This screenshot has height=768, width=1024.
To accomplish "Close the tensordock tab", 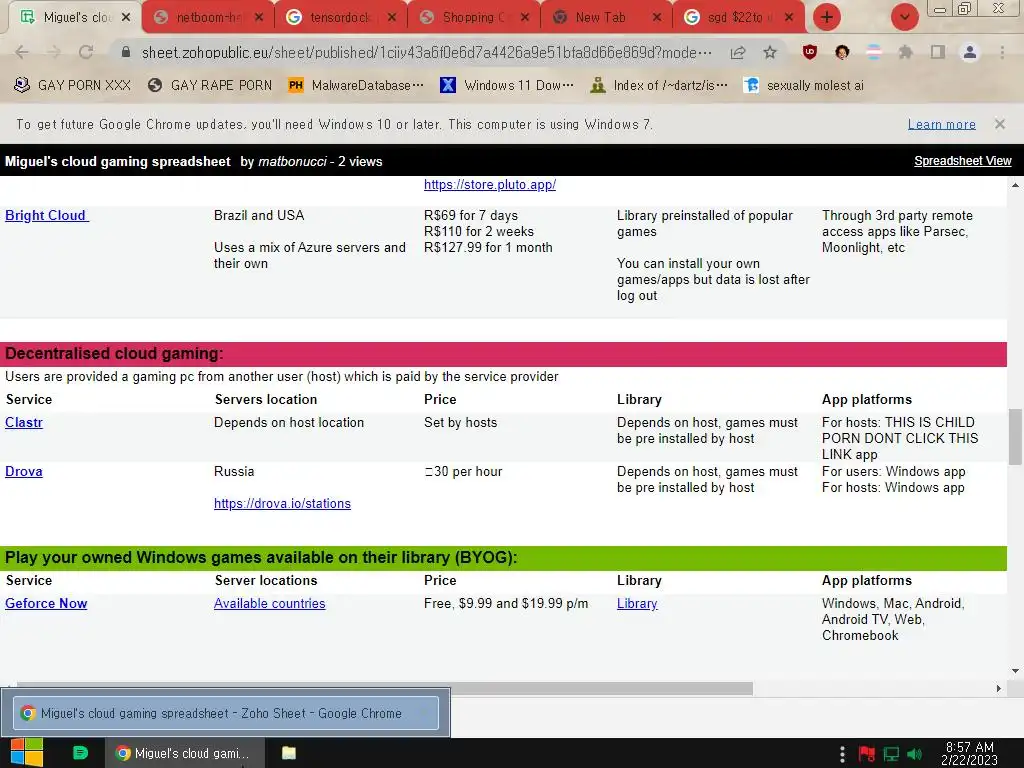I will pyautogui.click(x=392, y=18).
